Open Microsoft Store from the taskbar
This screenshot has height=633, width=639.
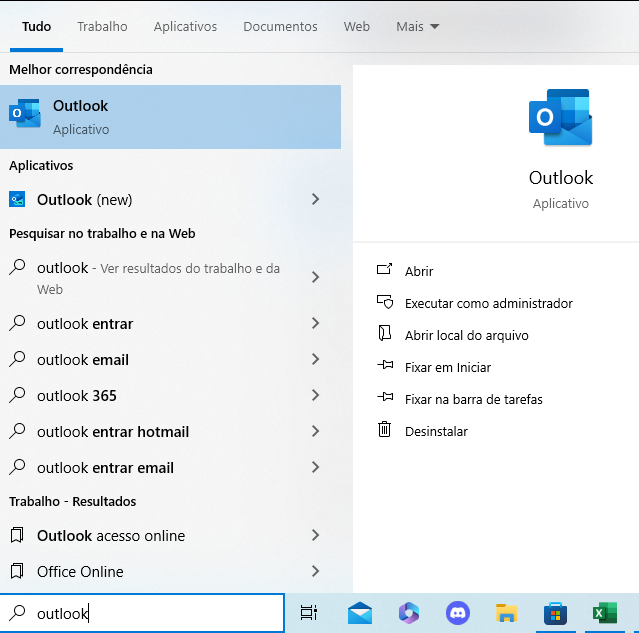pyautogui.click(x=555, y=614)
